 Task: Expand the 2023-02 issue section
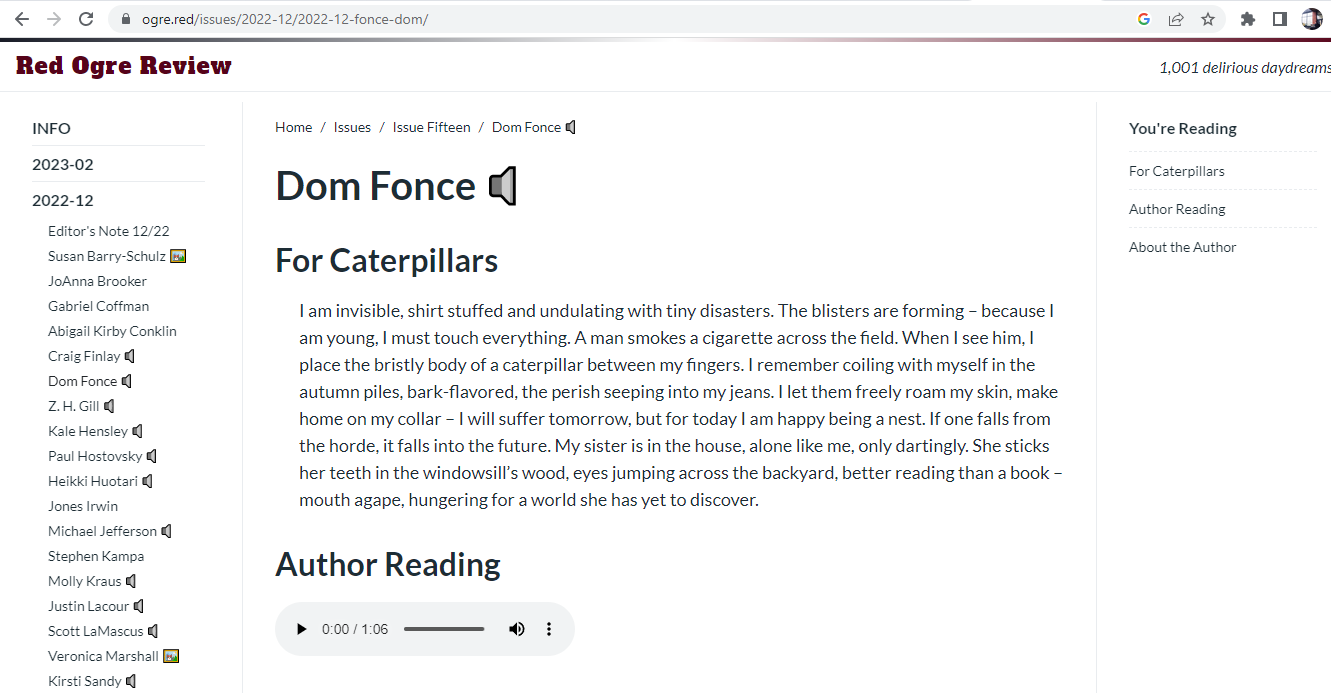(63, 164)
